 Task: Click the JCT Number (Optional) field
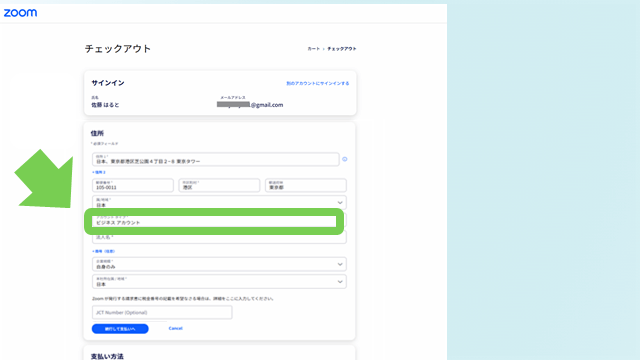pos(162,313)
